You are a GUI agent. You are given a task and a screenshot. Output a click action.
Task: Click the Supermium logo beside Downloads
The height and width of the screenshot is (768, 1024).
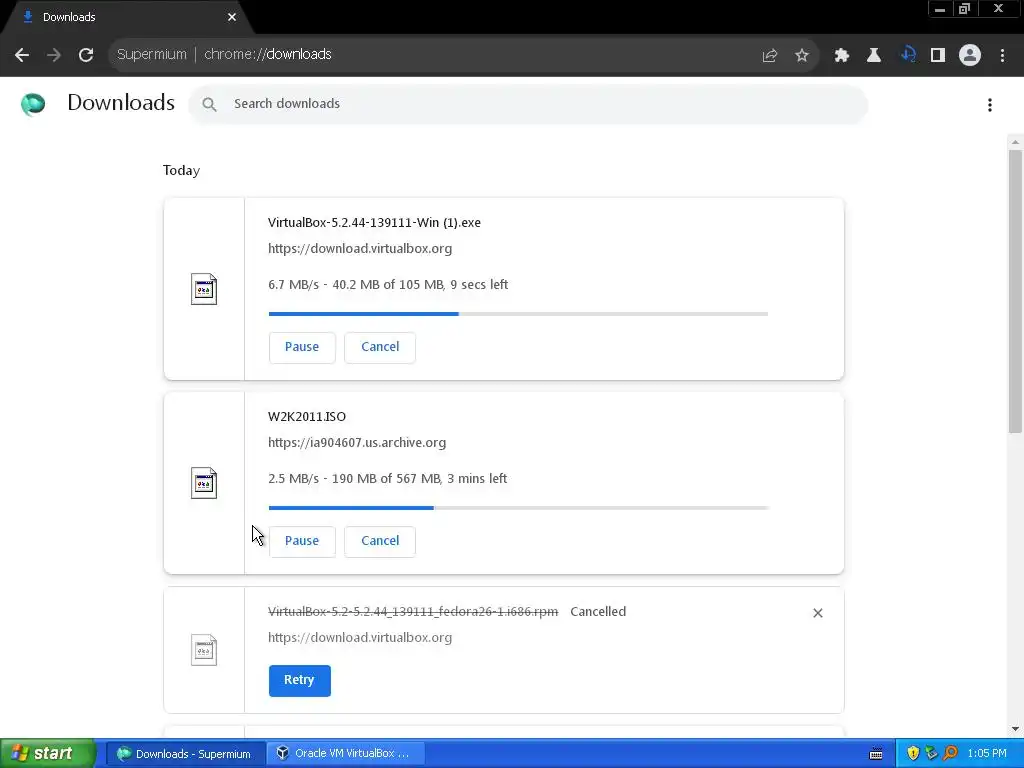tap(33, 104)
